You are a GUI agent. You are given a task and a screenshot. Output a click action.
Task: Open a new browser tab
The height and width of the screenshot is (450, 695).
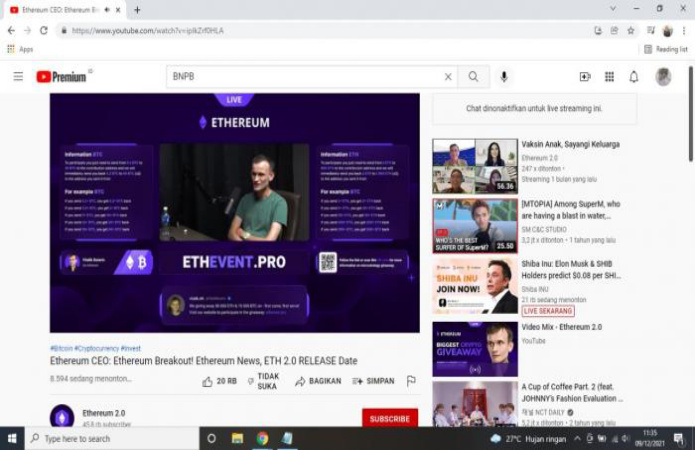[137, 9]
